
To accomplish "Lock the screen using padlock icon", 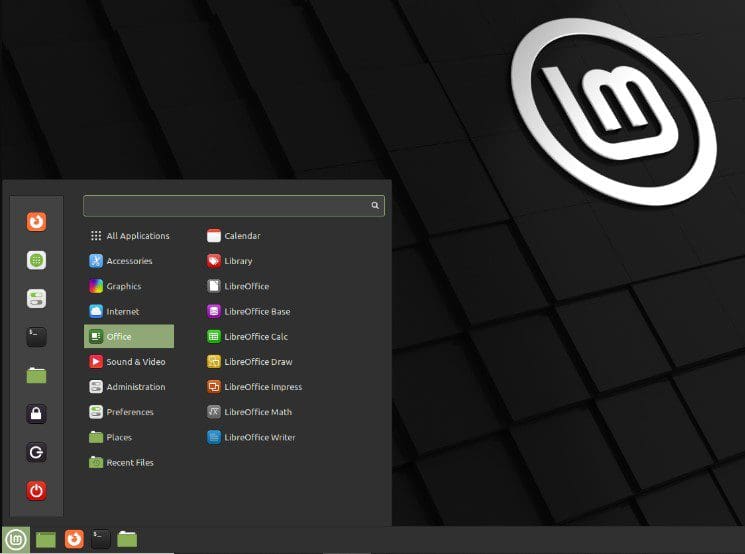I will point(36,414).
